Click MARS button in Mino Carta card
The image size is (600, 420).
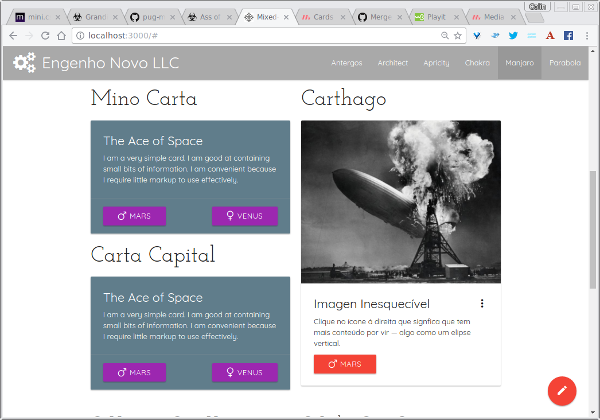(x=134, y=216)
